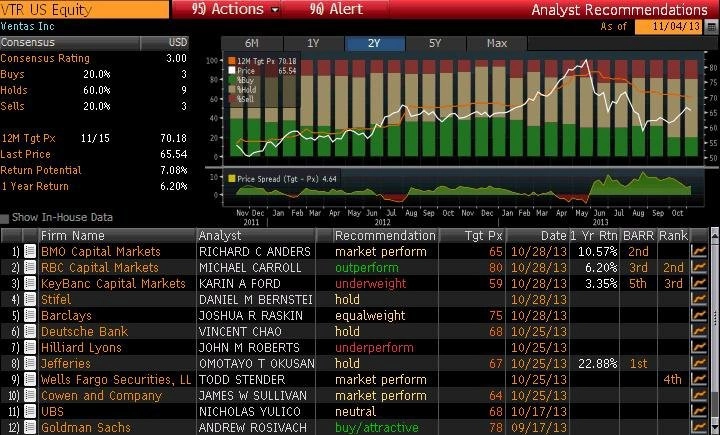Toggle %Hold series in chart legend
The height and width of the screenshot is (435, 720).
[232, 90]
